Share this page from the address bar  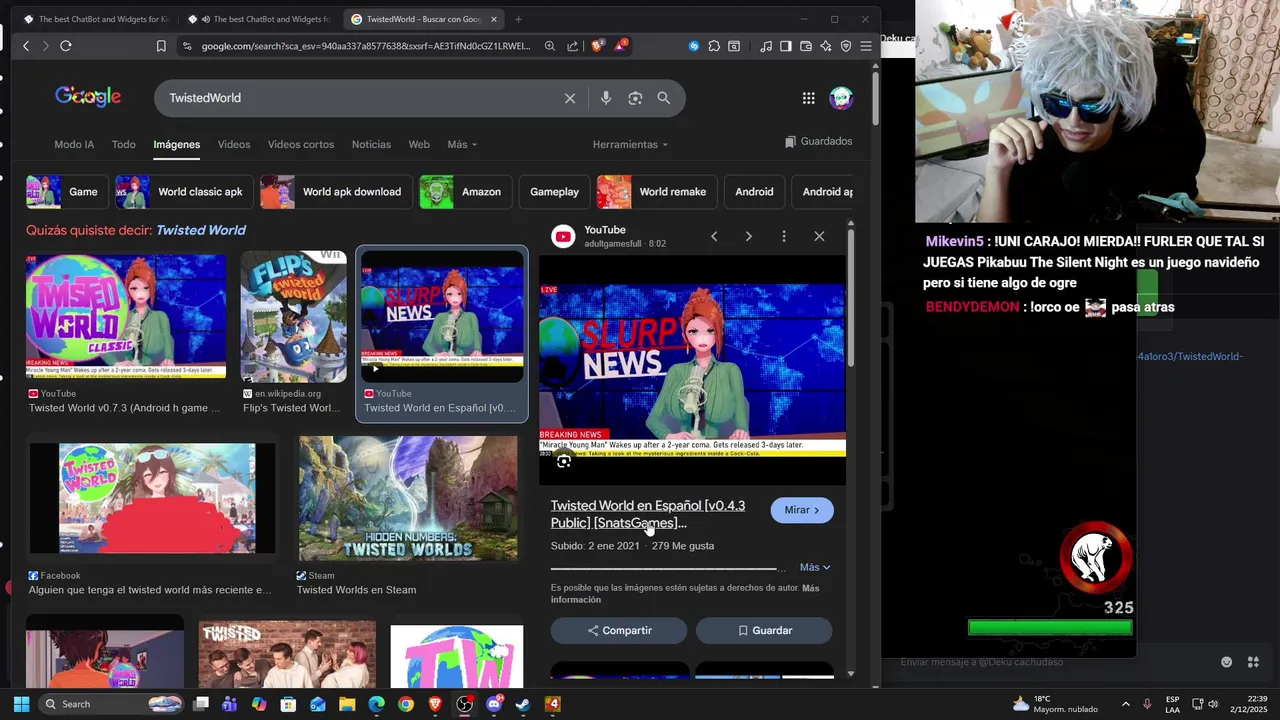pyautogui.click(x=572, y=46)
